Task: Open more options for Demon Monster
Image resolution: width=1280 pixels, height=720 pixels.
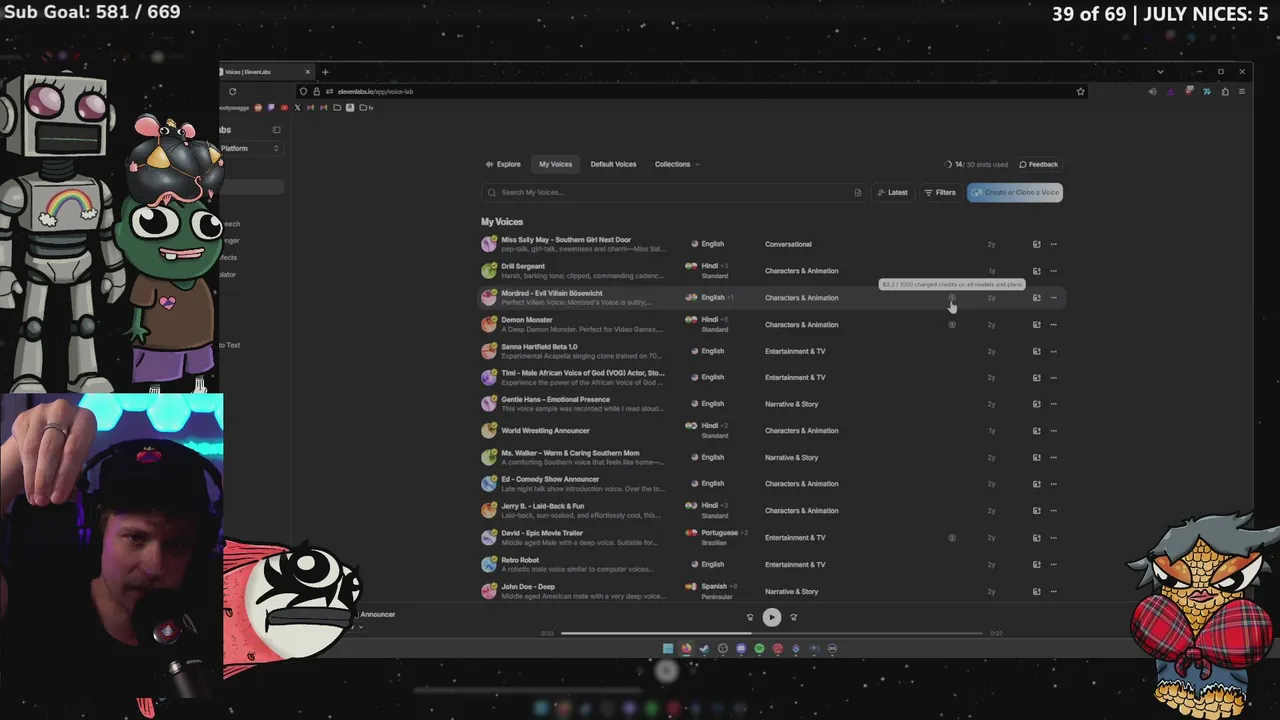Action: 1053,324
